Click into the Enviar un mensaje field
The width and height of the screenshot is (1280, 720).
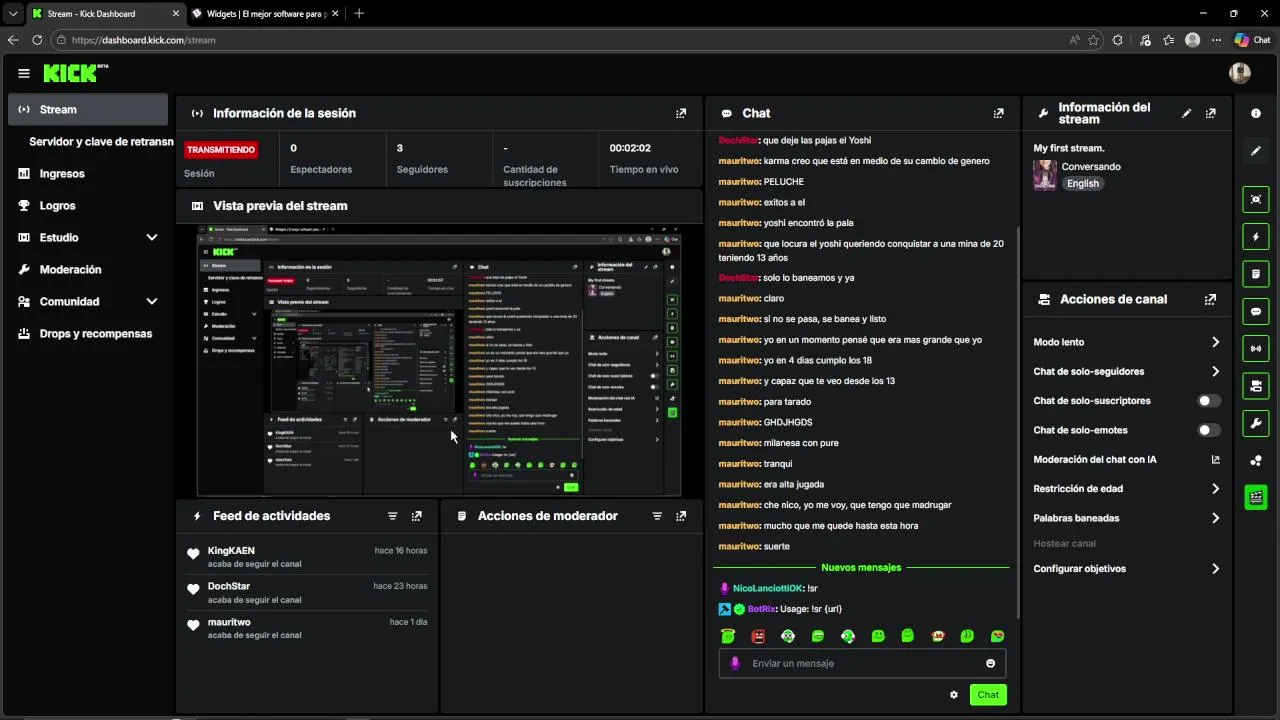coord(862,663)
